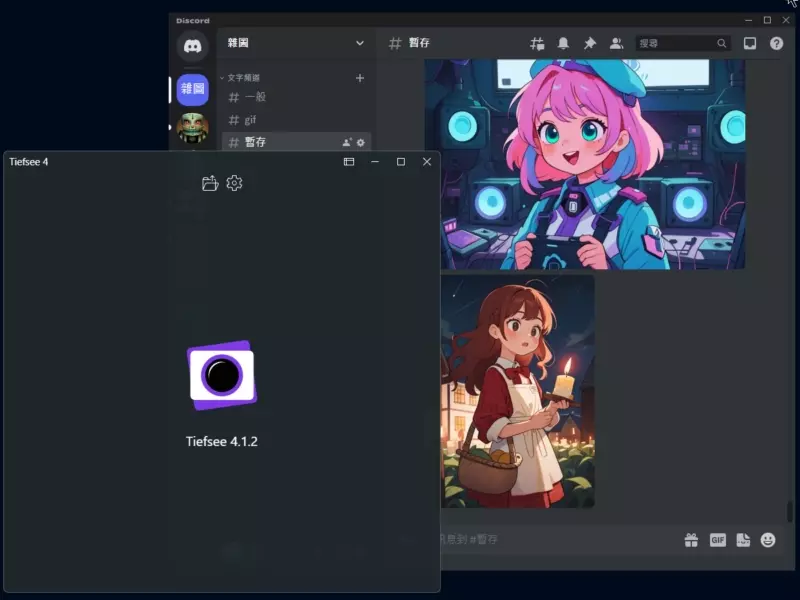Open the threads icon in channel header
The image size is (800, 600).
pyautogui.click(x=537, y=43)
